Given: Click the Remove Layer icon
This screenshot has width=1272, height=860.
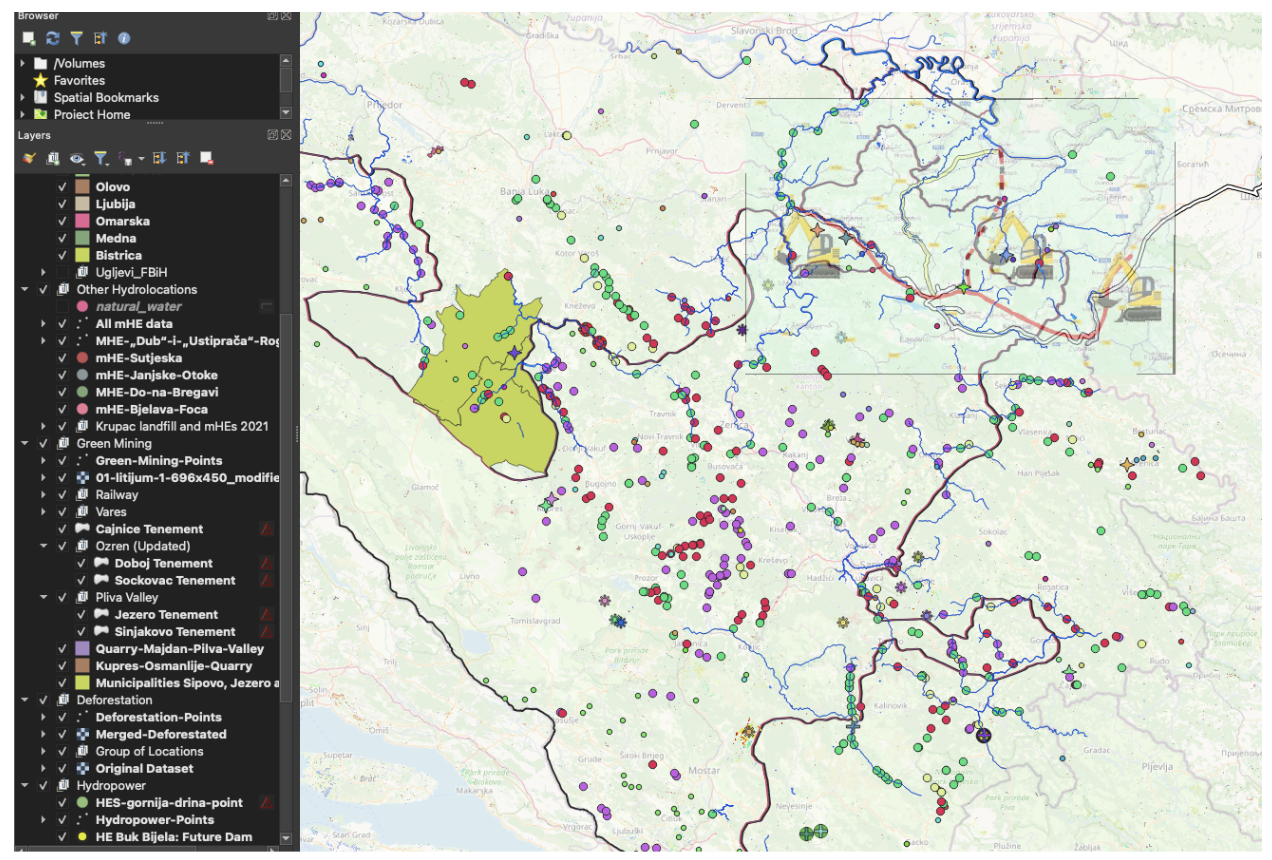Looking at the screenshot, I should (206, 159).
